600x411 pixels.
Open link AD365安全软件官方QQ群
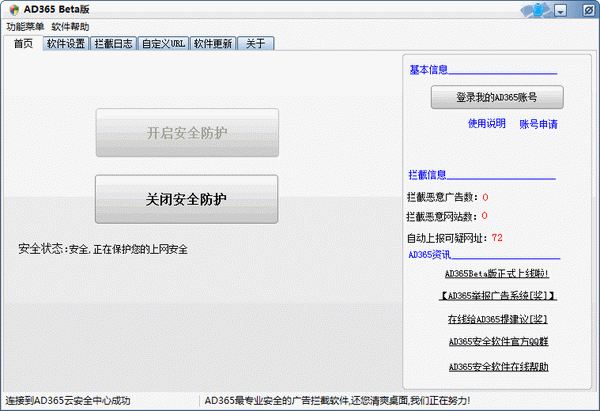[499, 341]
